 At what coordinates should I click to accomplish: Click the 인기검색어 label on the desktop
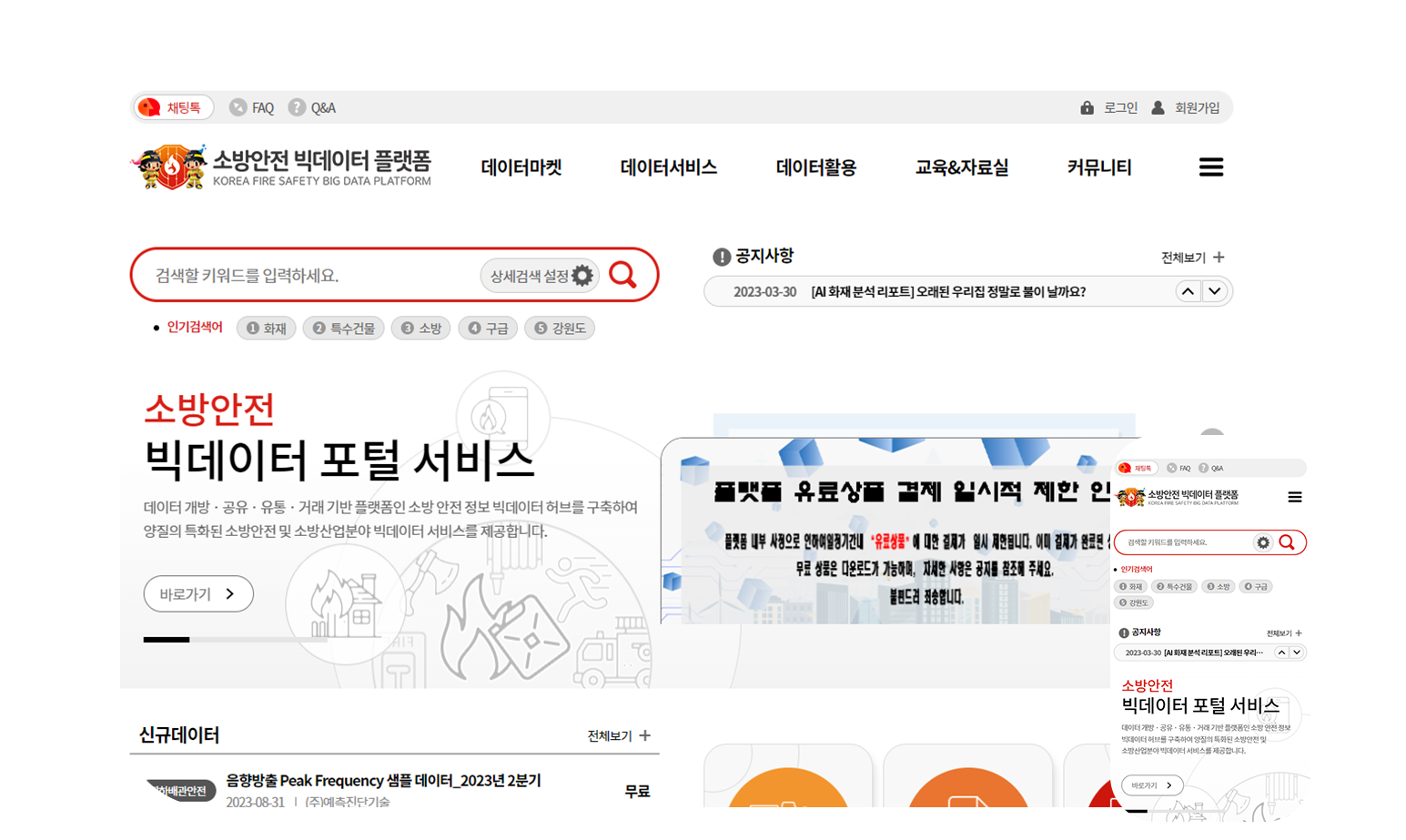click(x=194, y=328)
